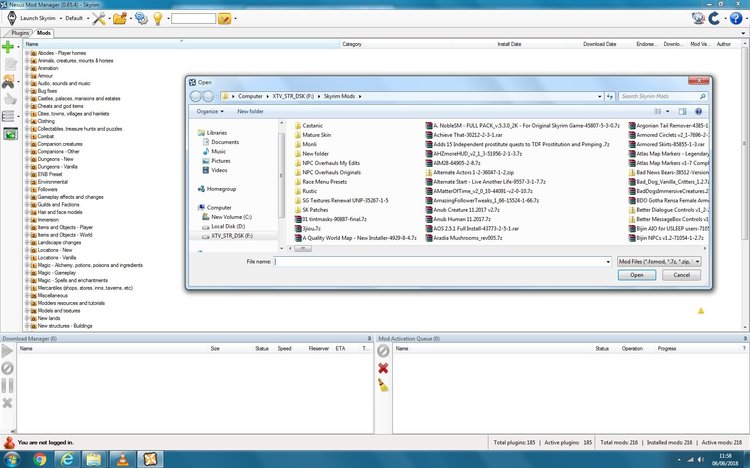Switch to the Mods tab
Image resolution: width=750 pixels, height=468 pixels.
click(x=44, y=33)
